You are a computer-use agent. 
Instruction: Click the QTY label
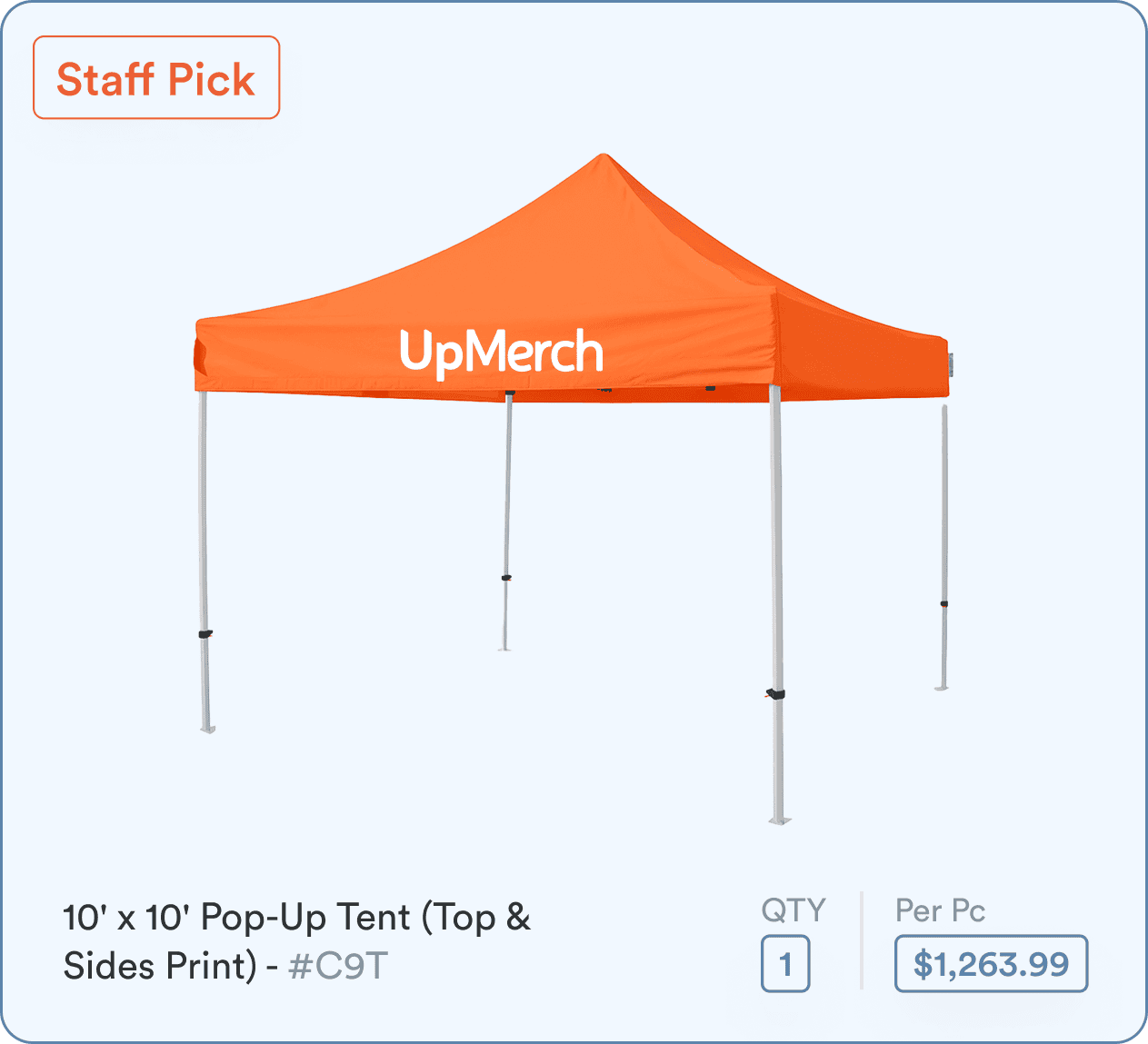tap(794, 910)
